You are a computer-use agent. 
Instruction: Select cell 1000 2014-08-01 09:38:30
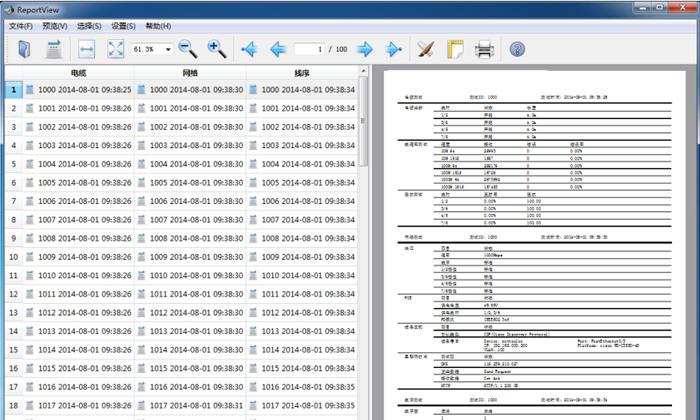point(190,90)
